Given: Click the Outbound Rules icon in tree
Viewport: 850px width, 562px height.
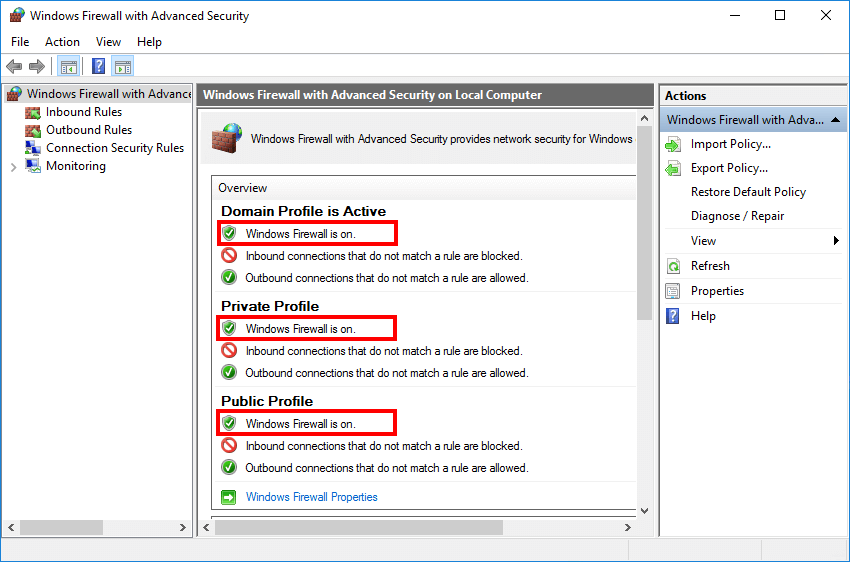Looking at the screenshot, I should tap(33, 130).
